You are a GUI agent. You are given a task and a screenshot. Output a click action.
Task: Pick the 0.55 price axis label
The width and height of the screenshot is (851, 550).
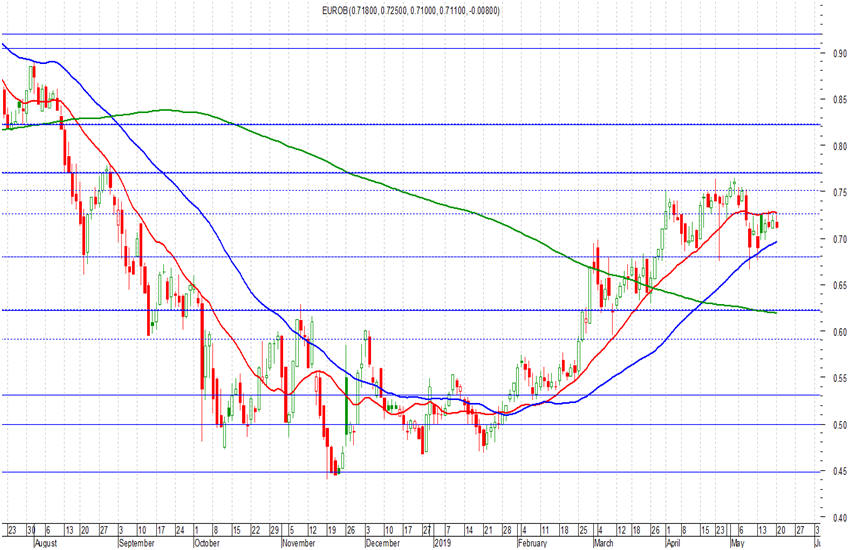click(x=840, y=378)
